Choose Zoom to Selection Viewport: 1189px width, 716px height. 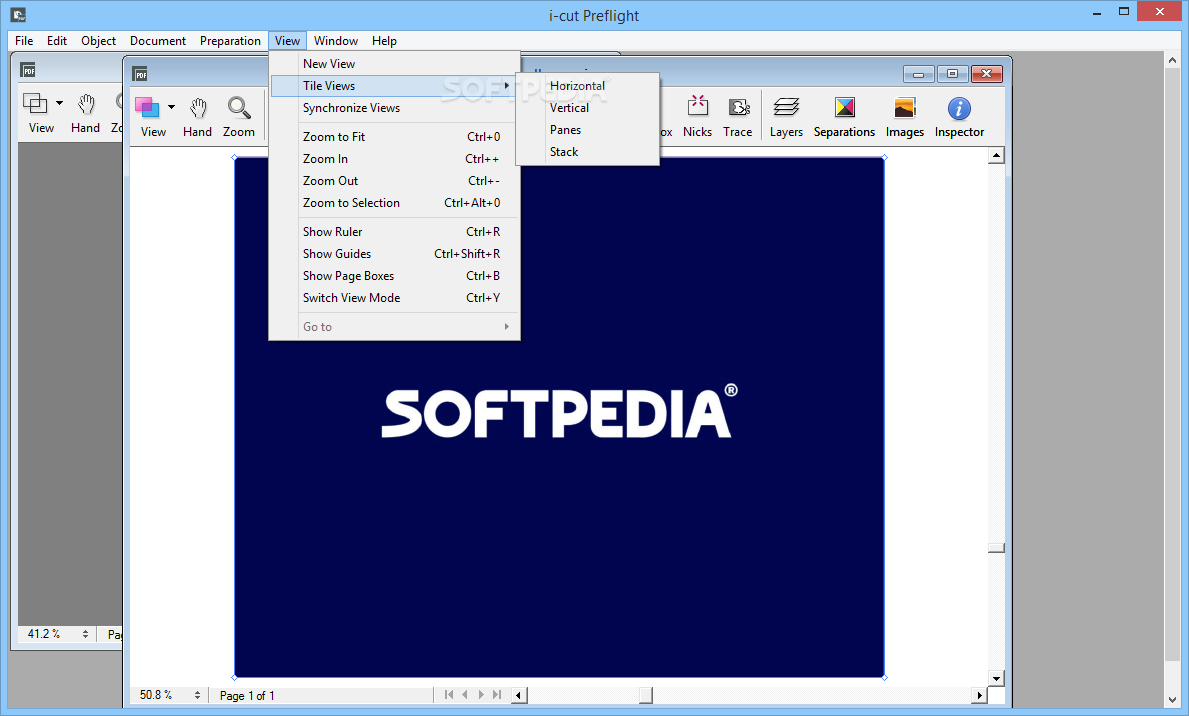click(394, 203)
